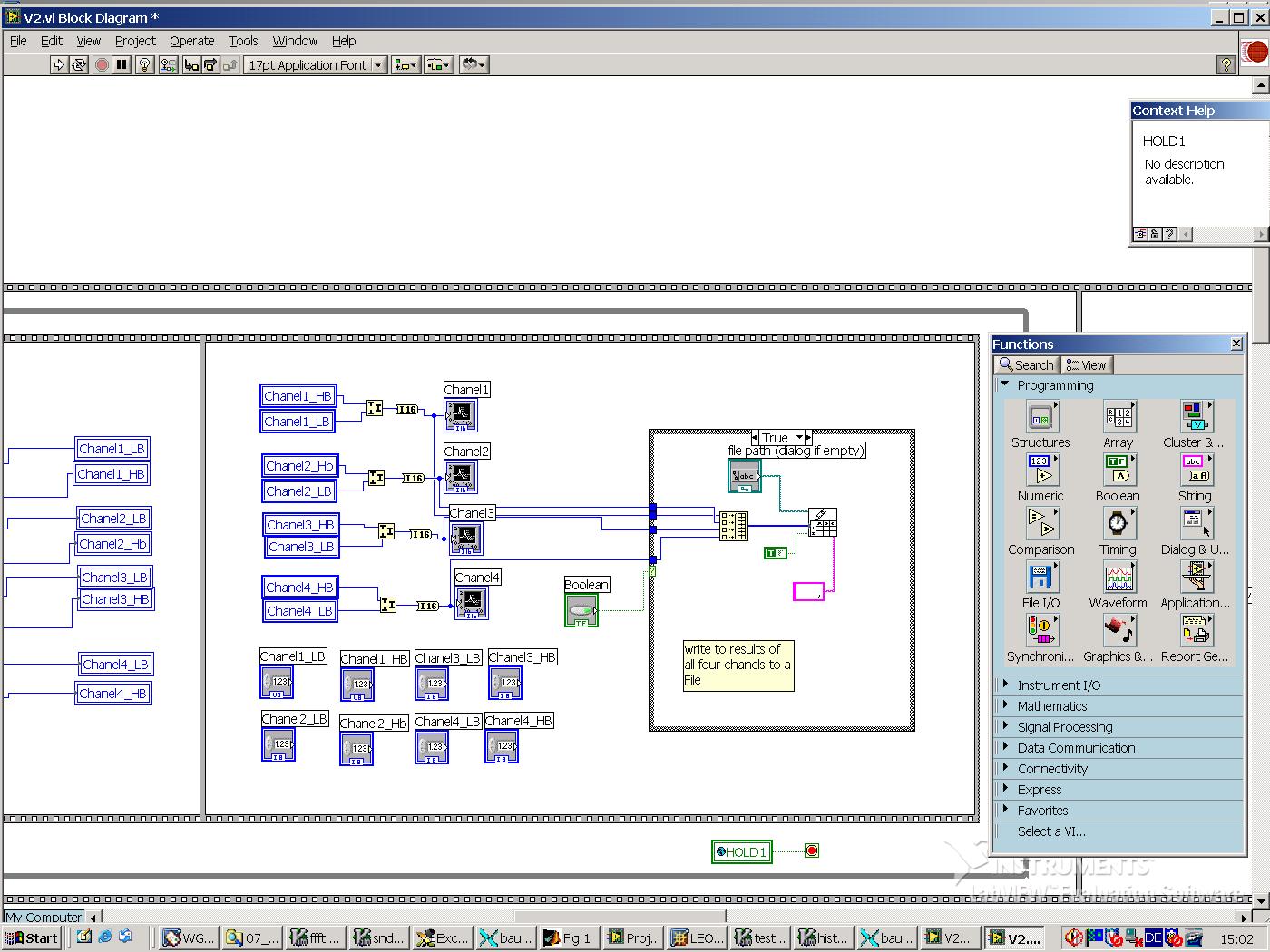Open the Timing palette icon
The image size is (1270, 952).
click(x=1118, y=523)
